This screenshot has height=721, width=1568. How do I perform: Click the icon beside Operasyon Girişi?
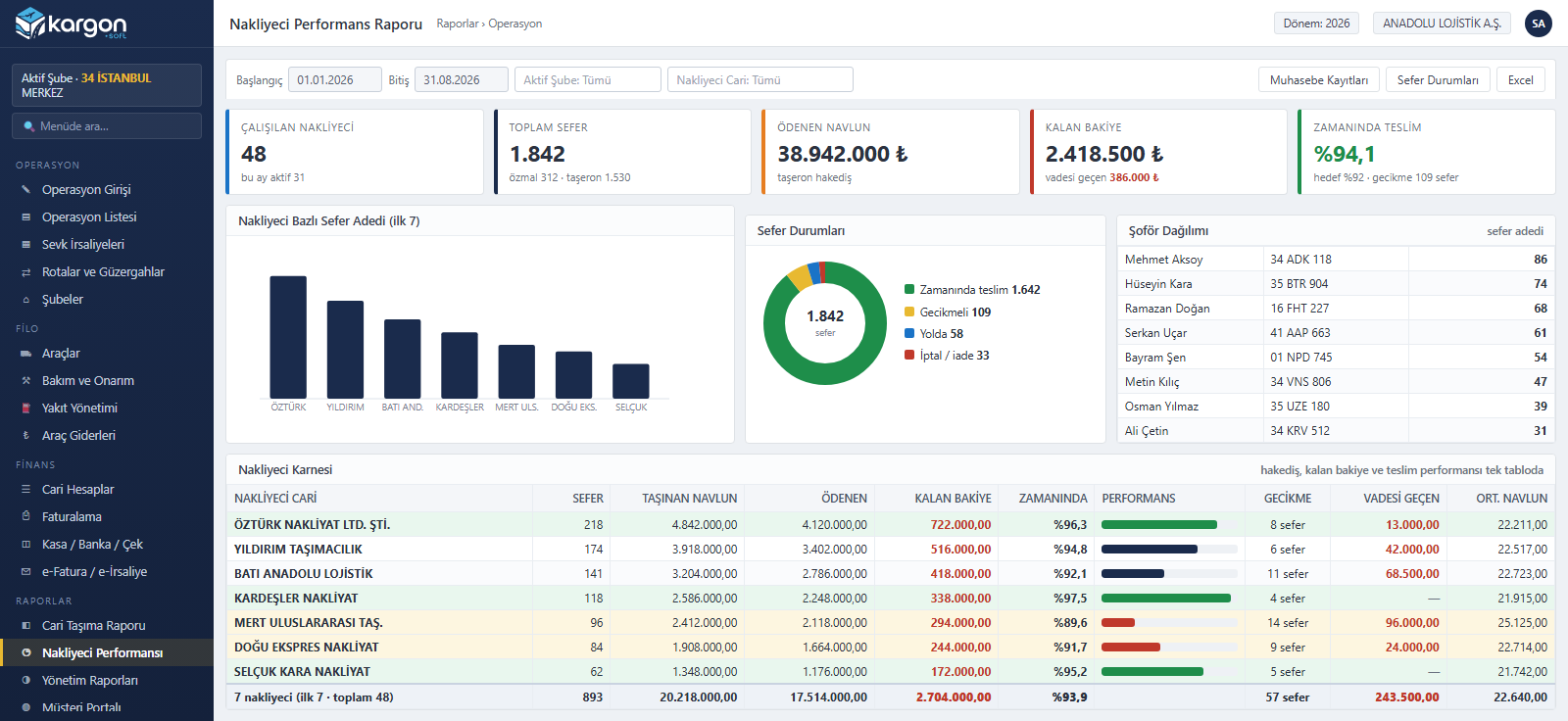click(x=26, y=190)
